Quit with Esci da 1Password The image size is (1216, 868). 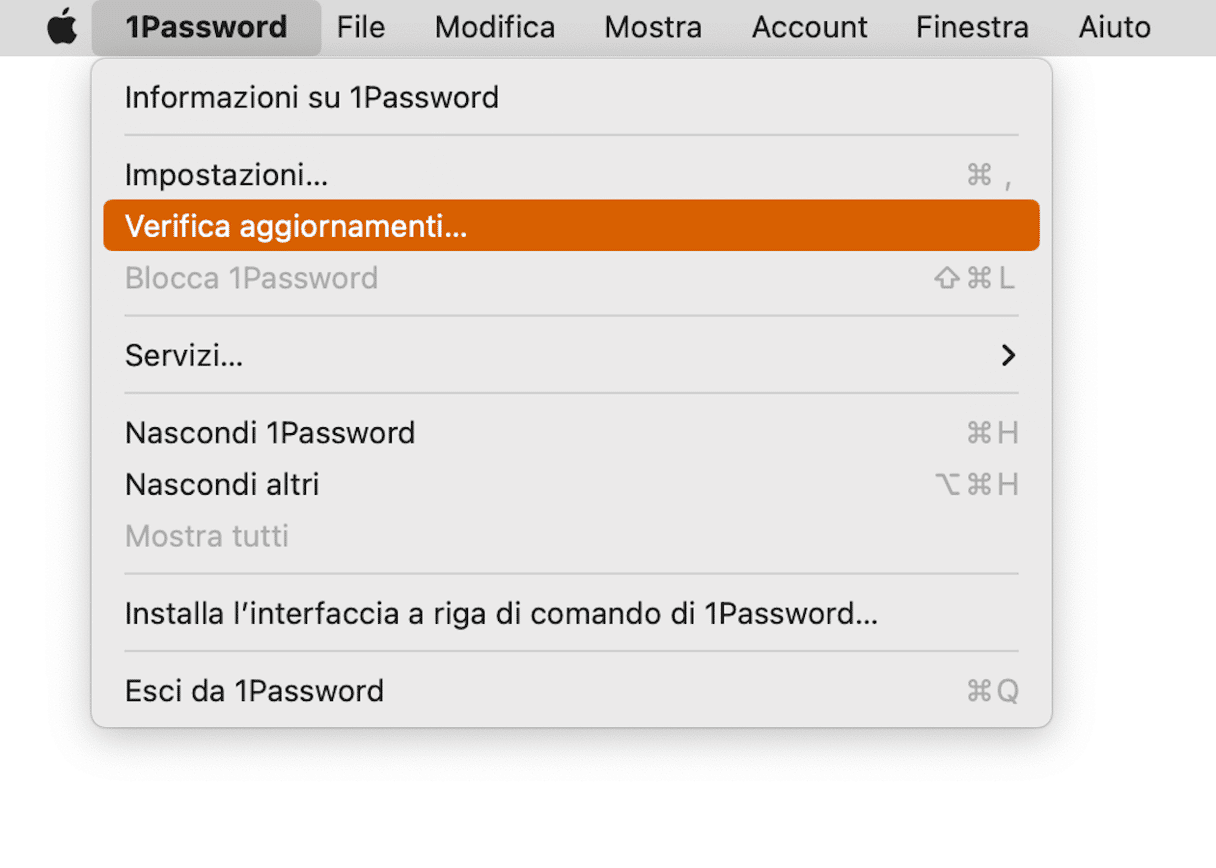point(254,691)
